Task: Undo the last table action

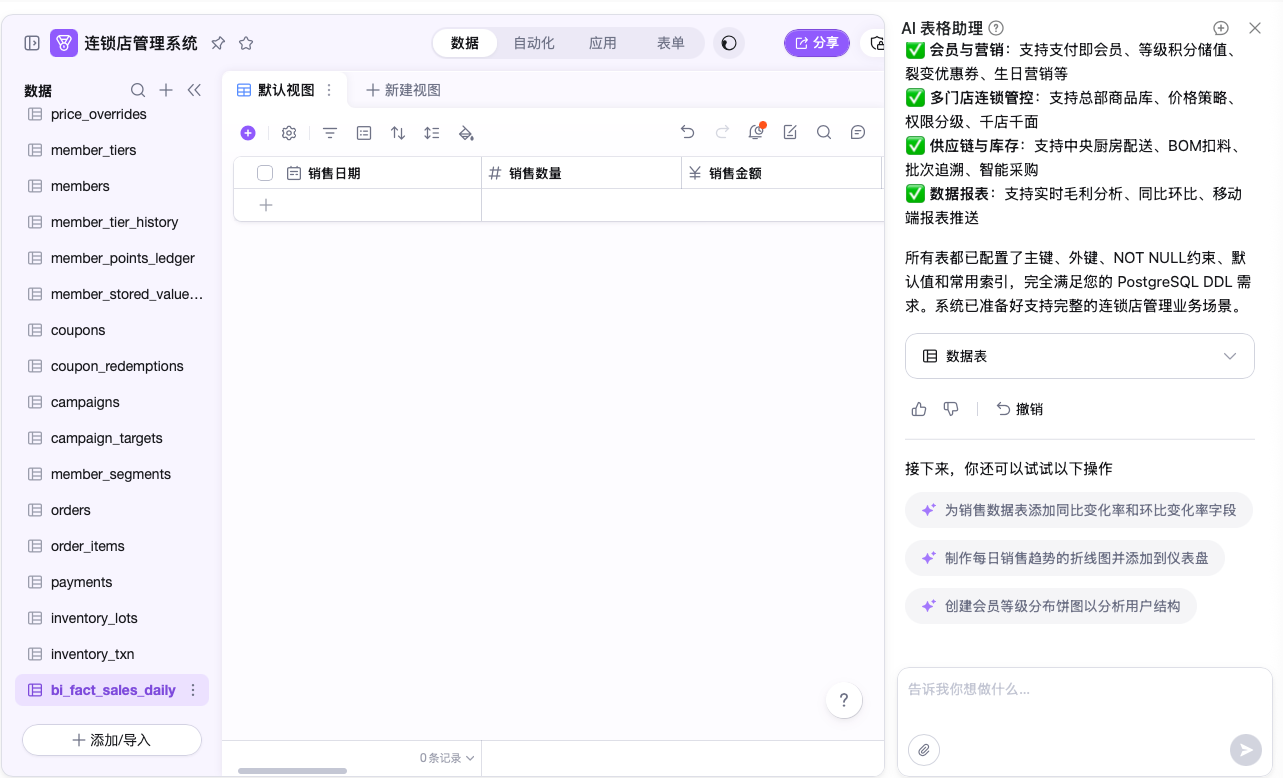Action: (687, 132)
